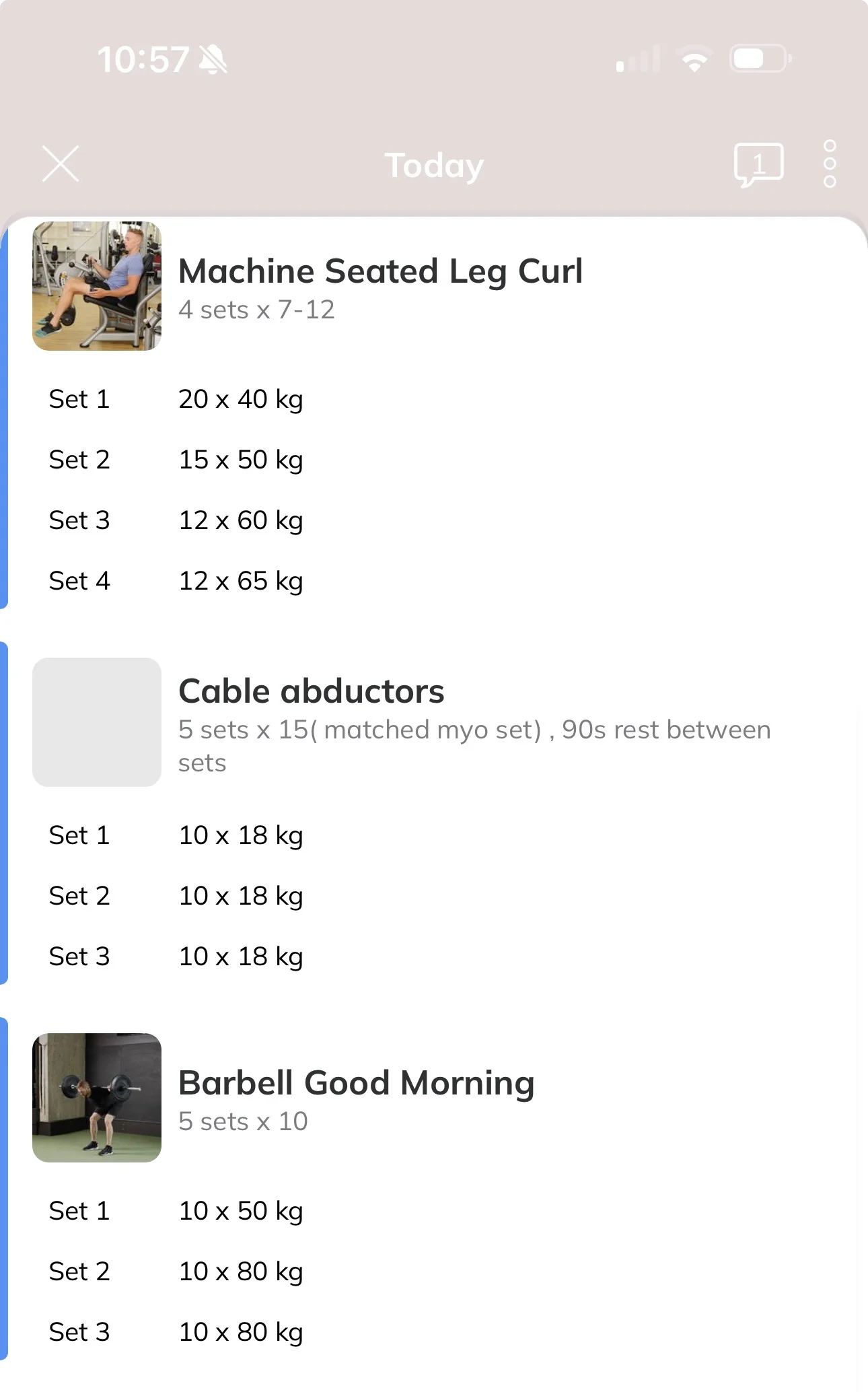Screen dimensions: 868x1392
Task: Select Cable abductors exercise title
Action: (x=311, y=691)
